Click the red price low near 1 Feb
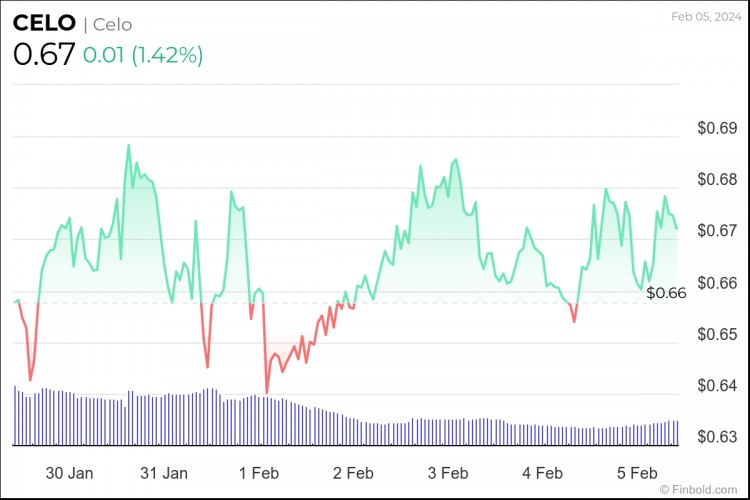Image resolution: width=750 pixels, height=500 pixels. click(267, 391)
